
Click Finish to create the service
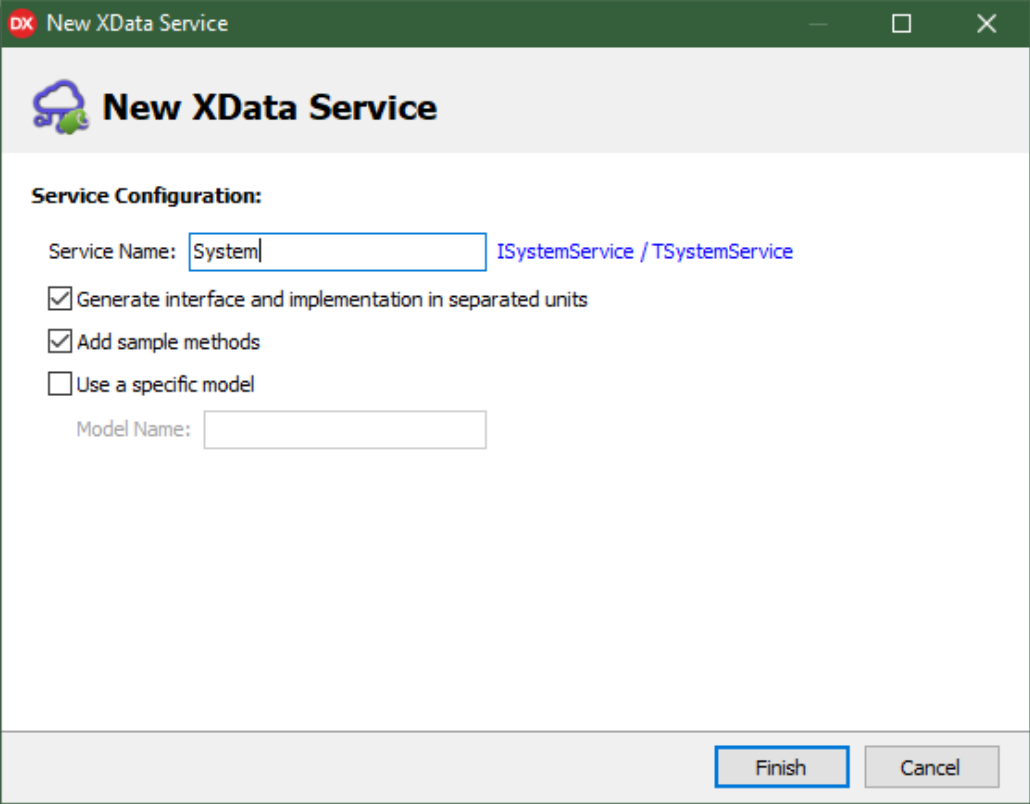point(782,767)
